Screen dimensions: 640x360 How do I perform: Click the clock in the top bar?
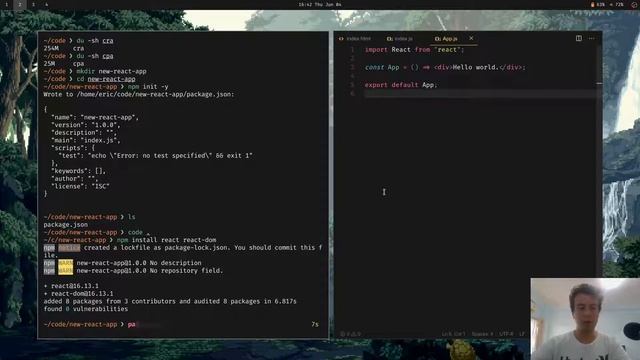320,4
